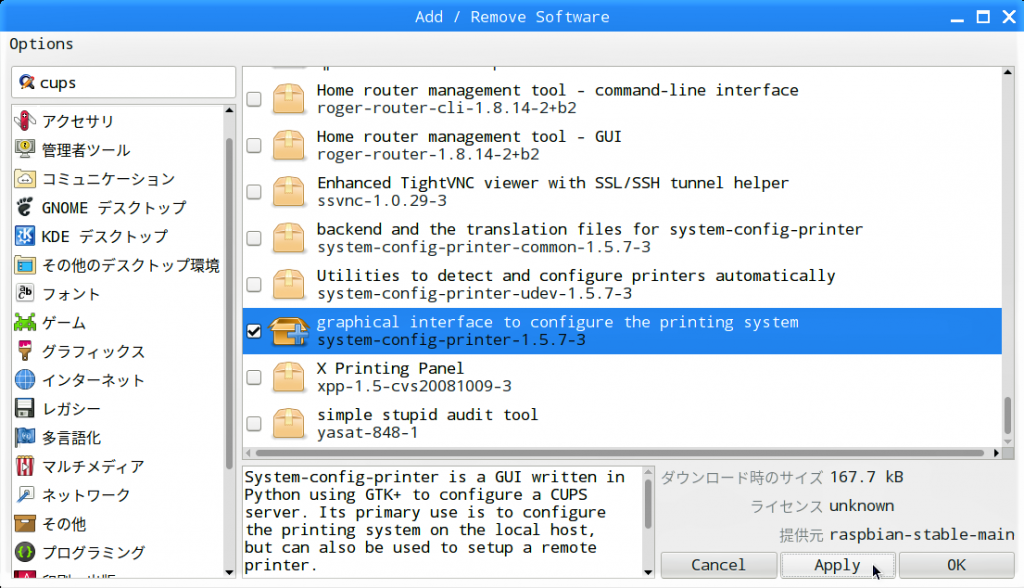Screen dimensions: 1024x588
Task: Confirm with the OK button
Action: [956, 565]
